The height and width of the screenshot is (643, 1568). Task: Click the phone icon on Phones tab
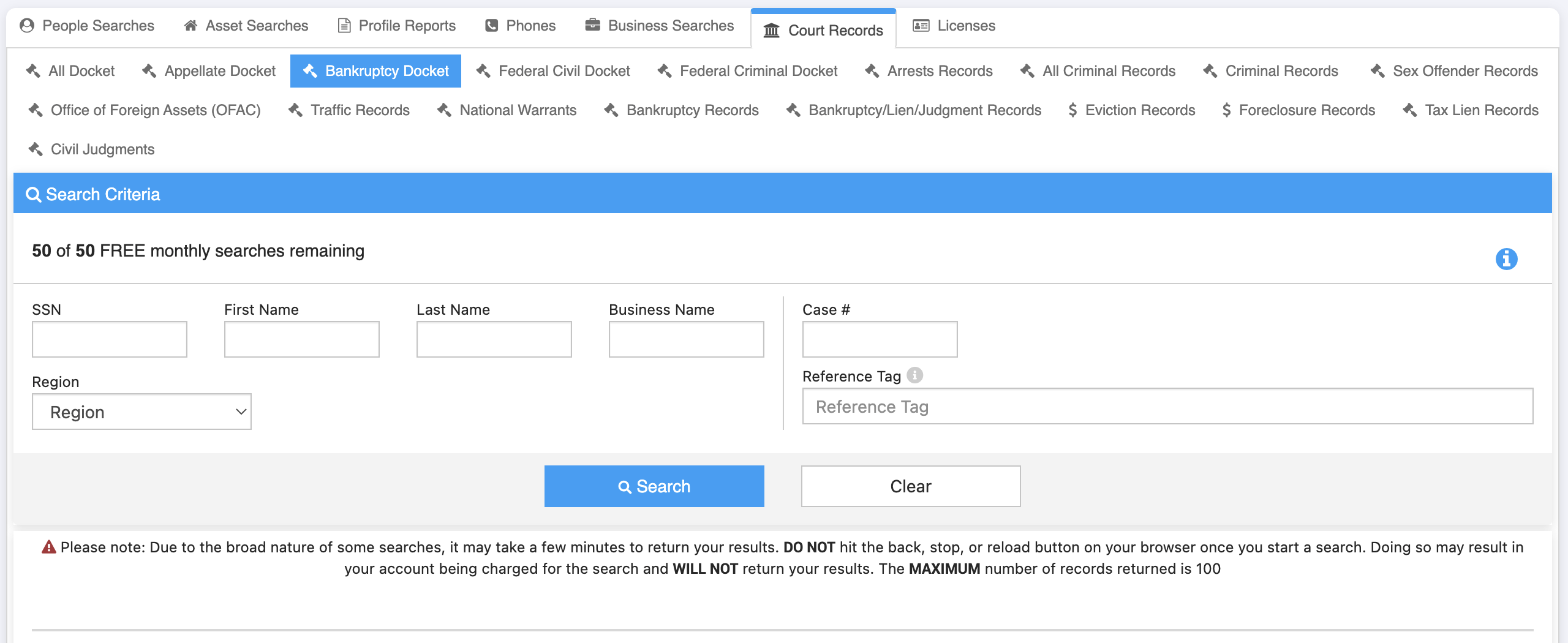point(491,26)
